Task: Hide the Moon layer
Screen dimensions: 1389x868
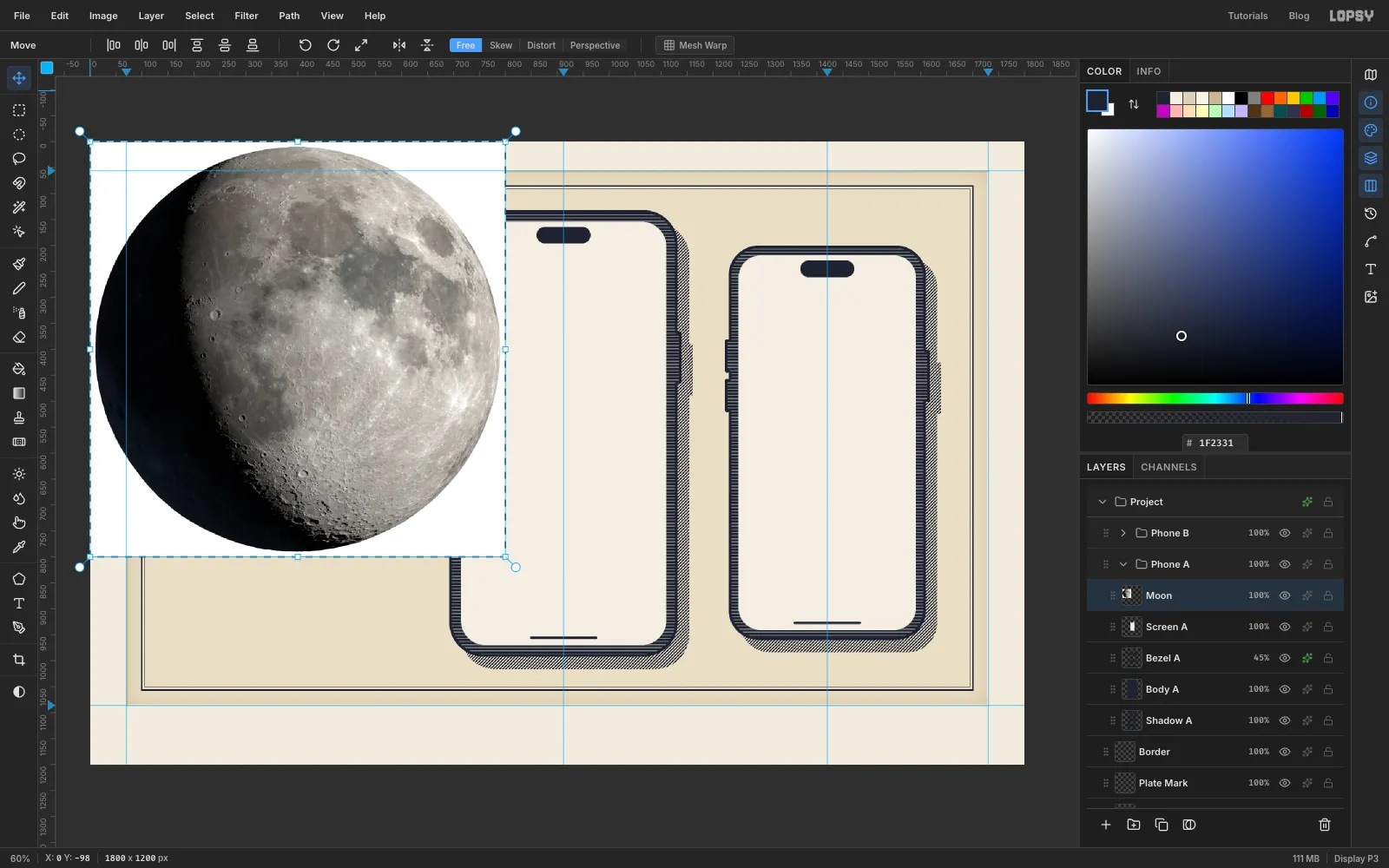Action: (1285, 595)
